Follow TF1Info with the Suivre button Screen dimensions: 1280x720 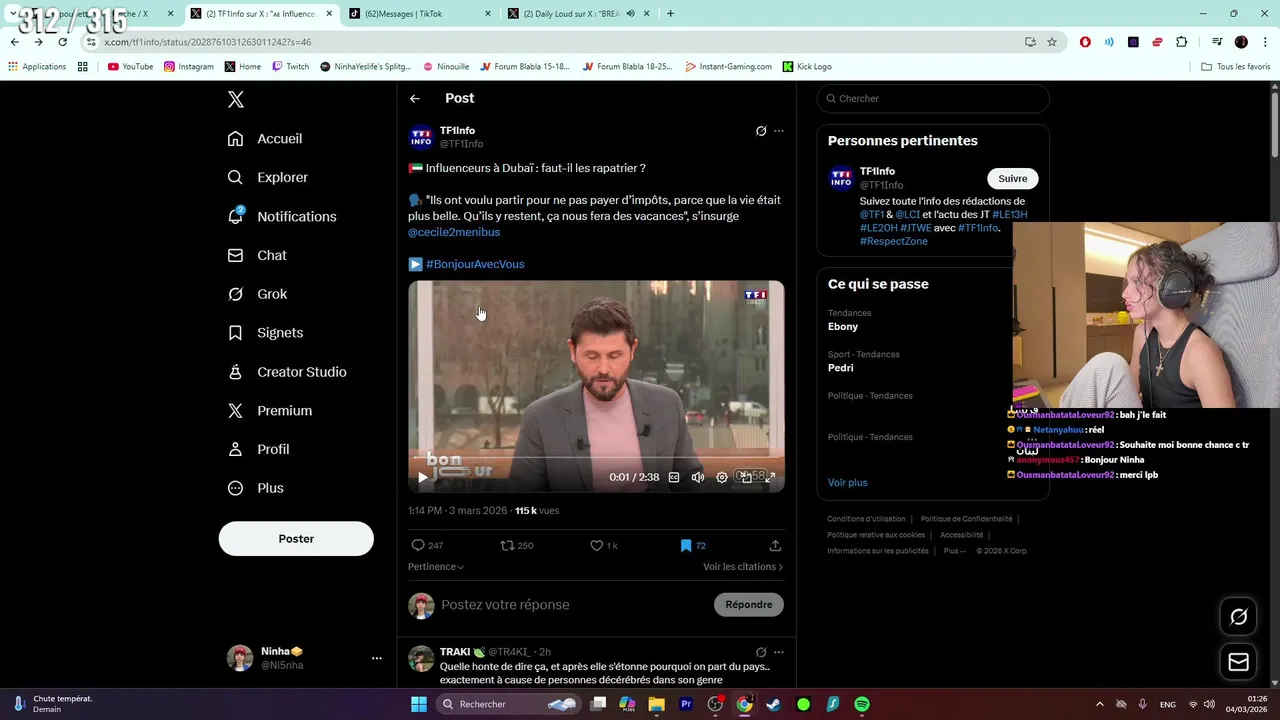(x=1012, y=179)
